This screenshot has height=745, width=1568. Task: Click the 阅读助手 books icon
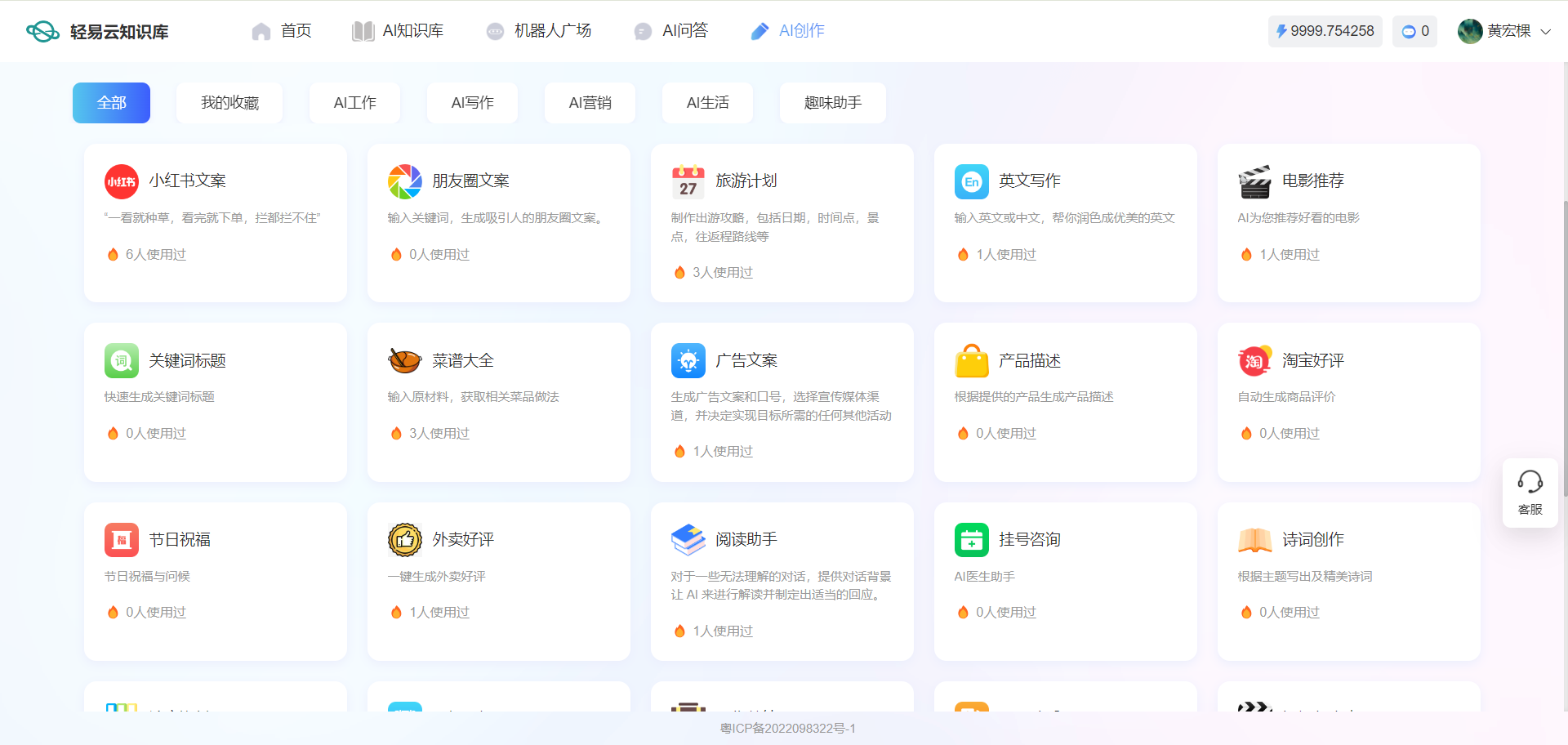(688, 539)
